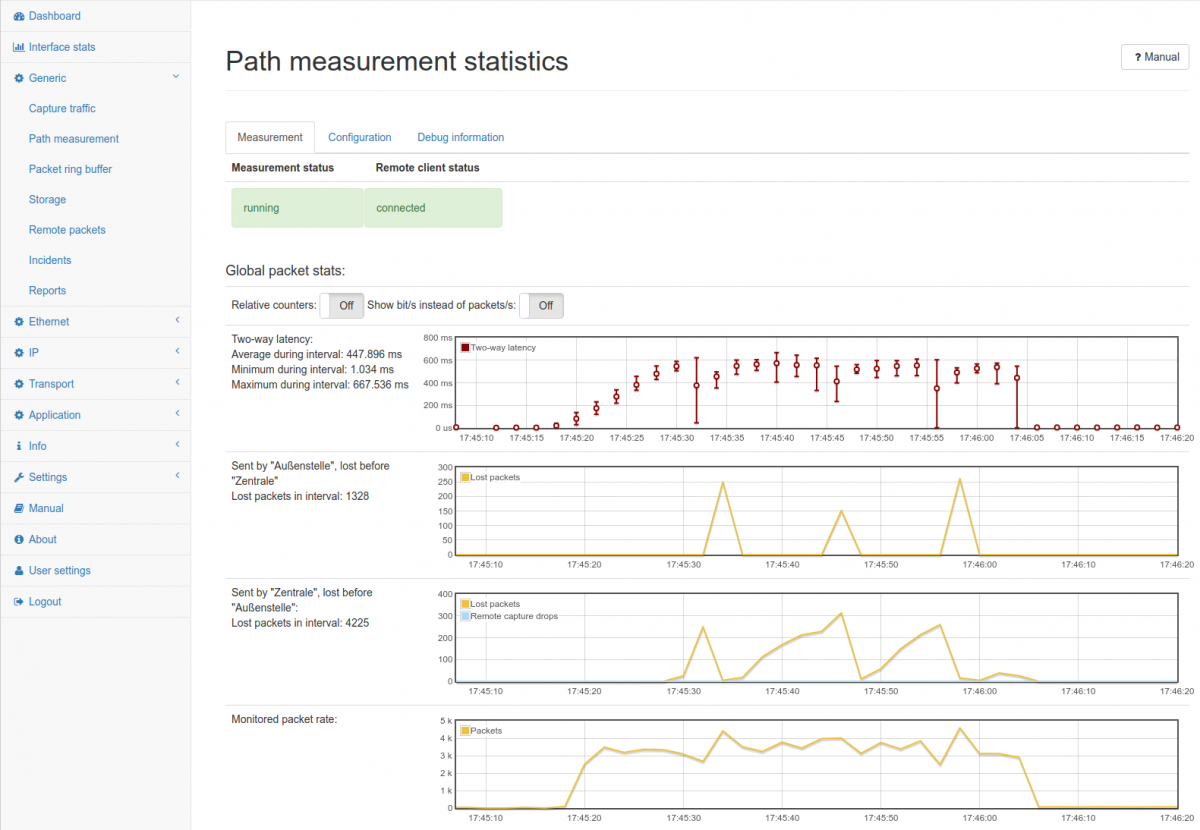
Task: Click the info icon next to the Info entry
Action: [x=18, y=446]
